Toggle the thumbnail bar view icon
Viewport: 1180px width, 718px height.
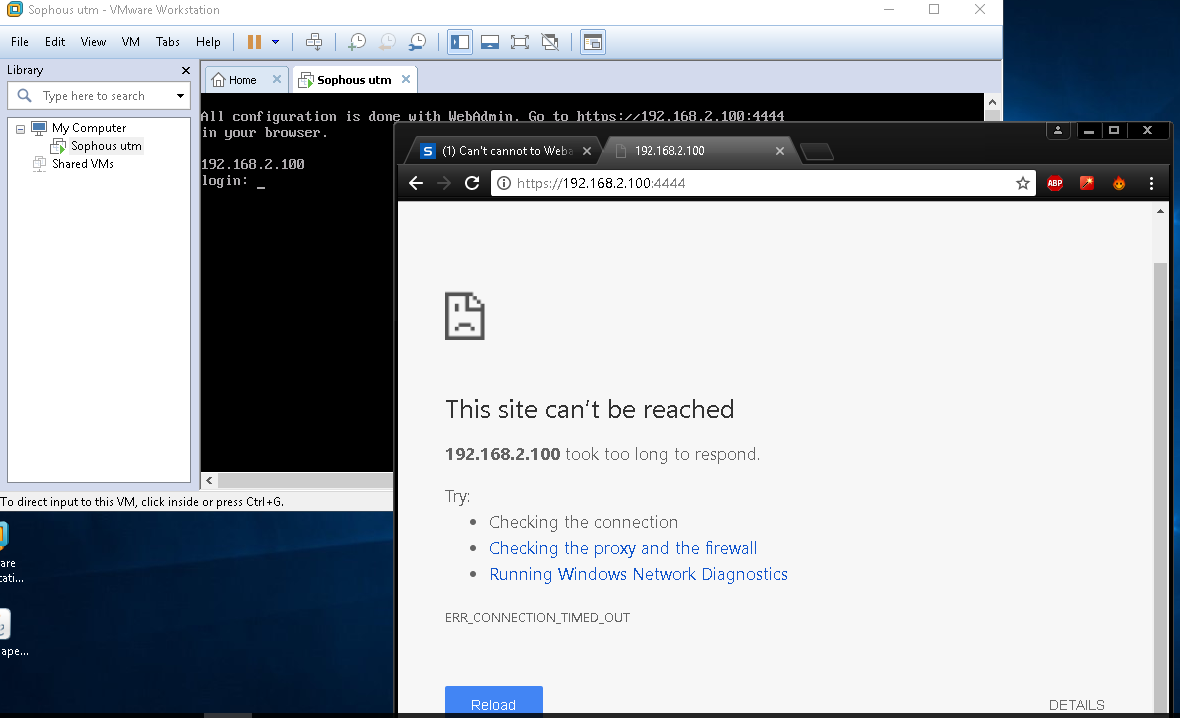coord(490,42)
